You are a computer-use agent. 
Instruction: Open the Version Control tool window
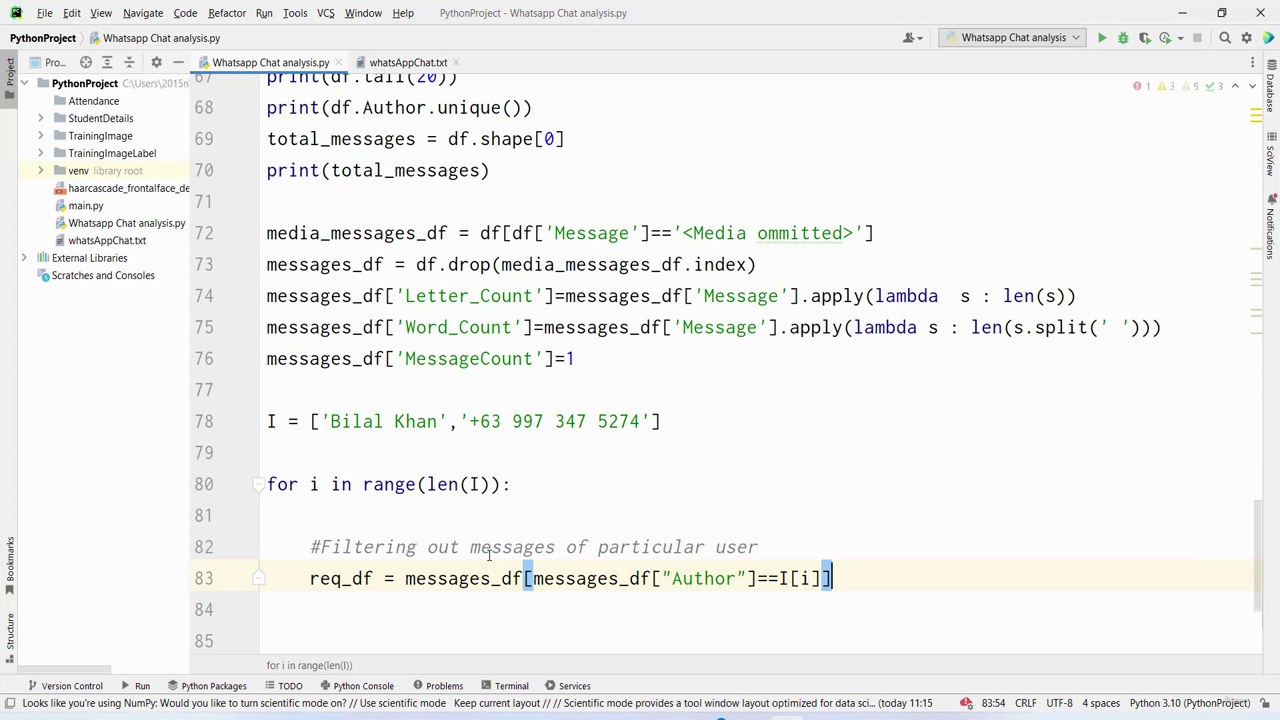pyautogui.click(x=65, y=686)
